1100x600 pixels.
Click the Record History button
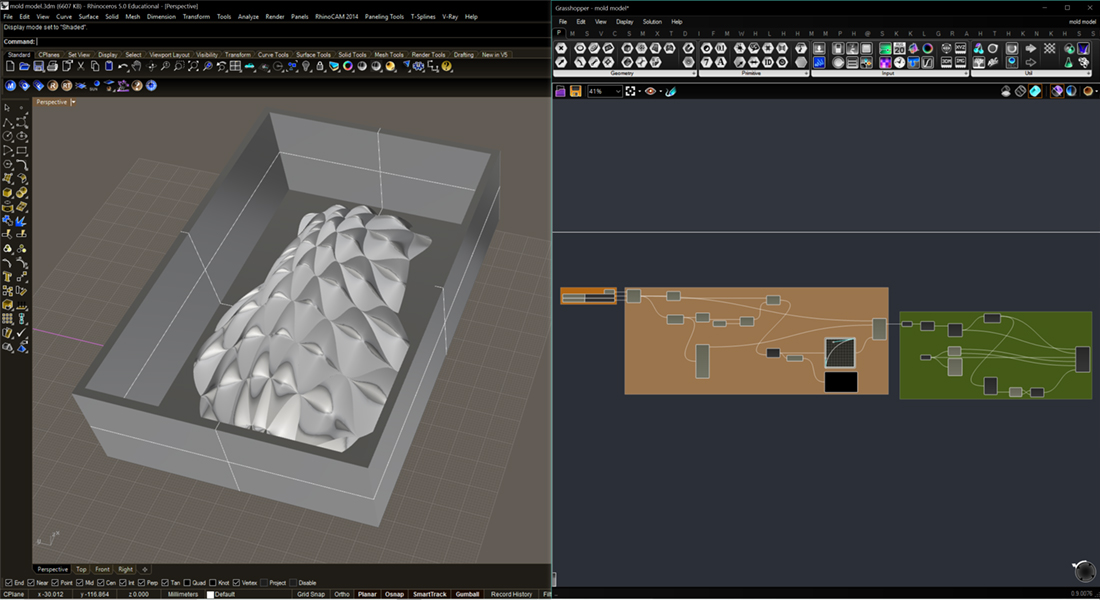pyautogui.click(x=511, y=594)
